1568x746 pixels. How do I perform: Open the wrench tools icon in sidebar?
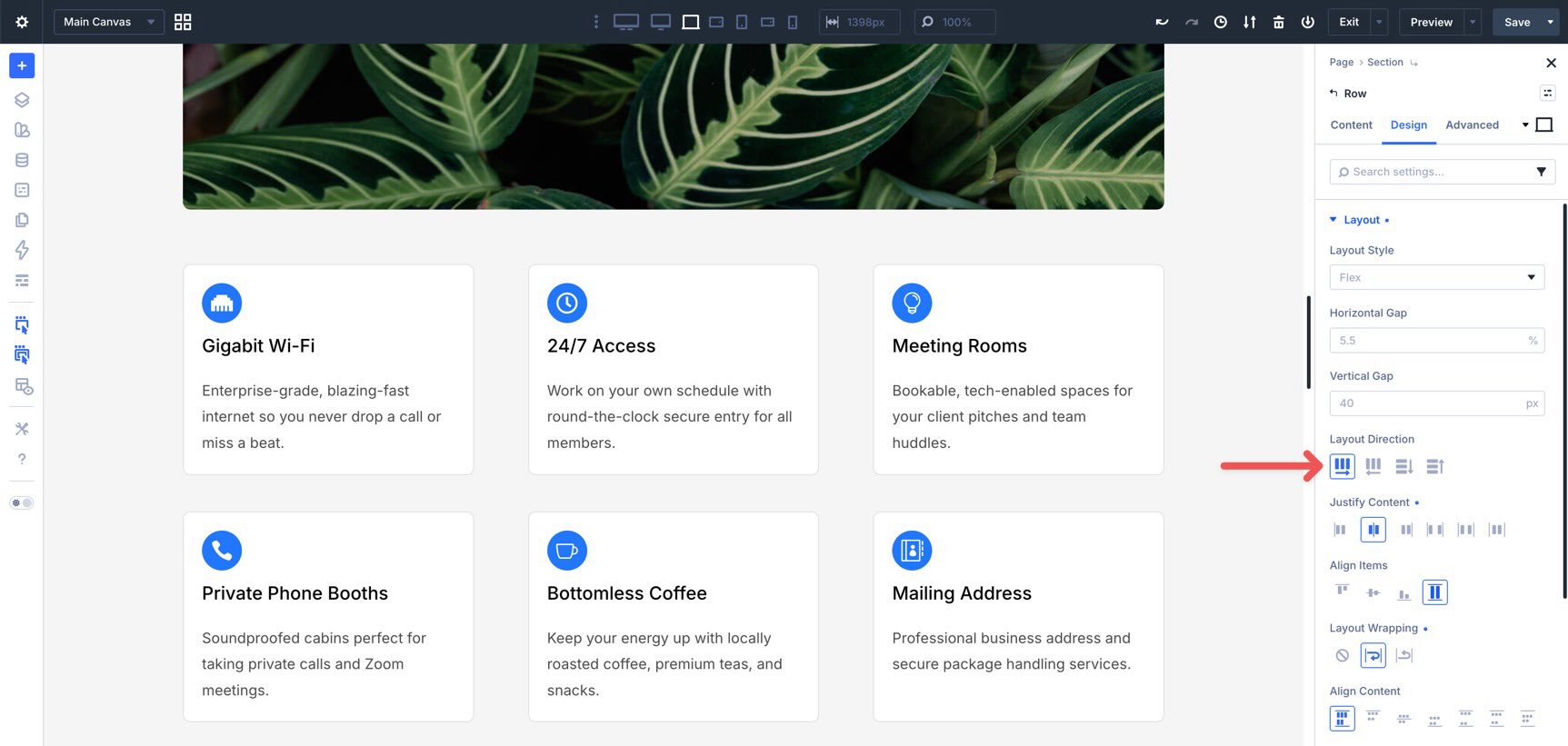[x=22, y=429]
